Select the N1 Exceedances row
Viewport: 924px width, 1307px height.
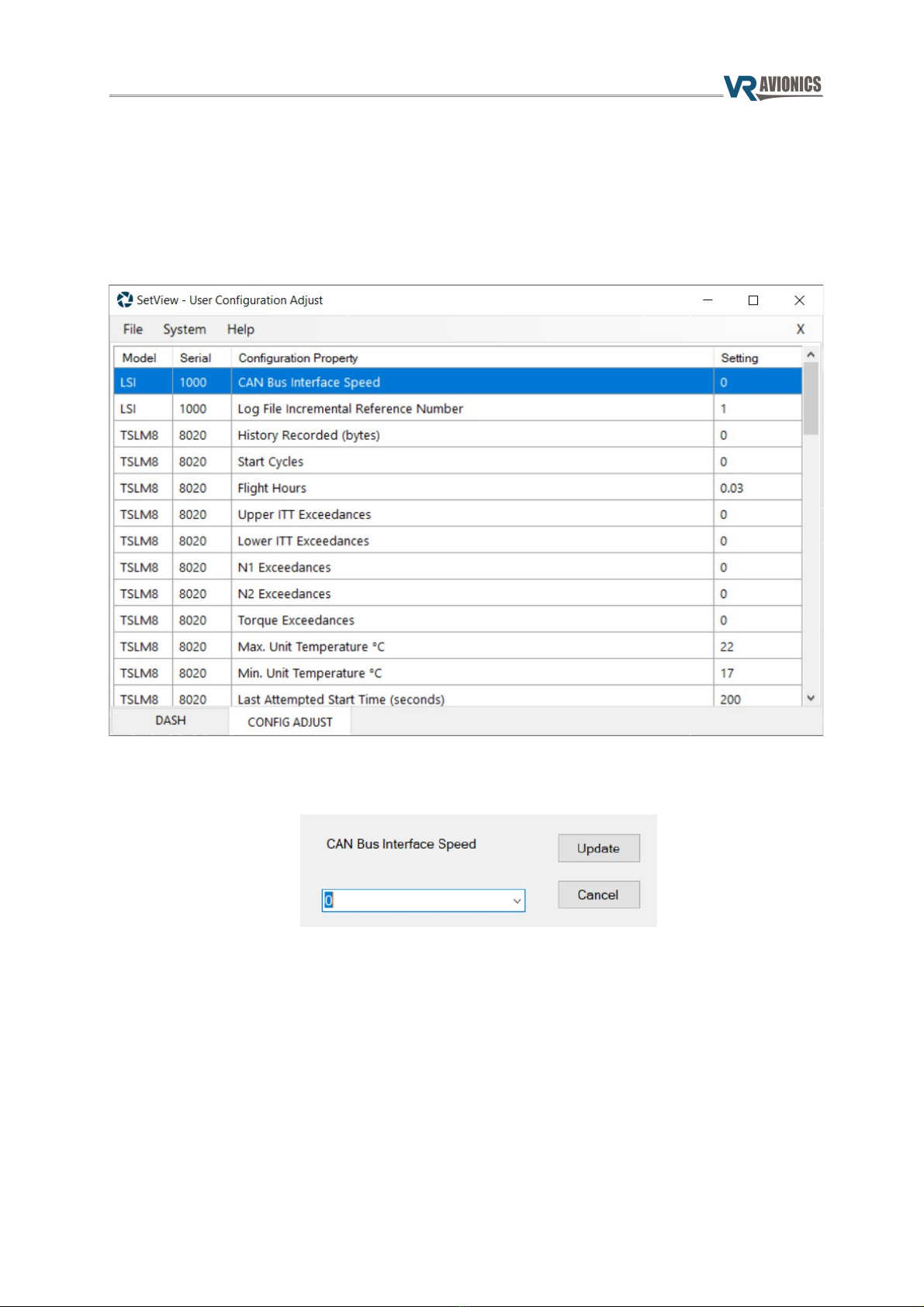click(458, 566)
